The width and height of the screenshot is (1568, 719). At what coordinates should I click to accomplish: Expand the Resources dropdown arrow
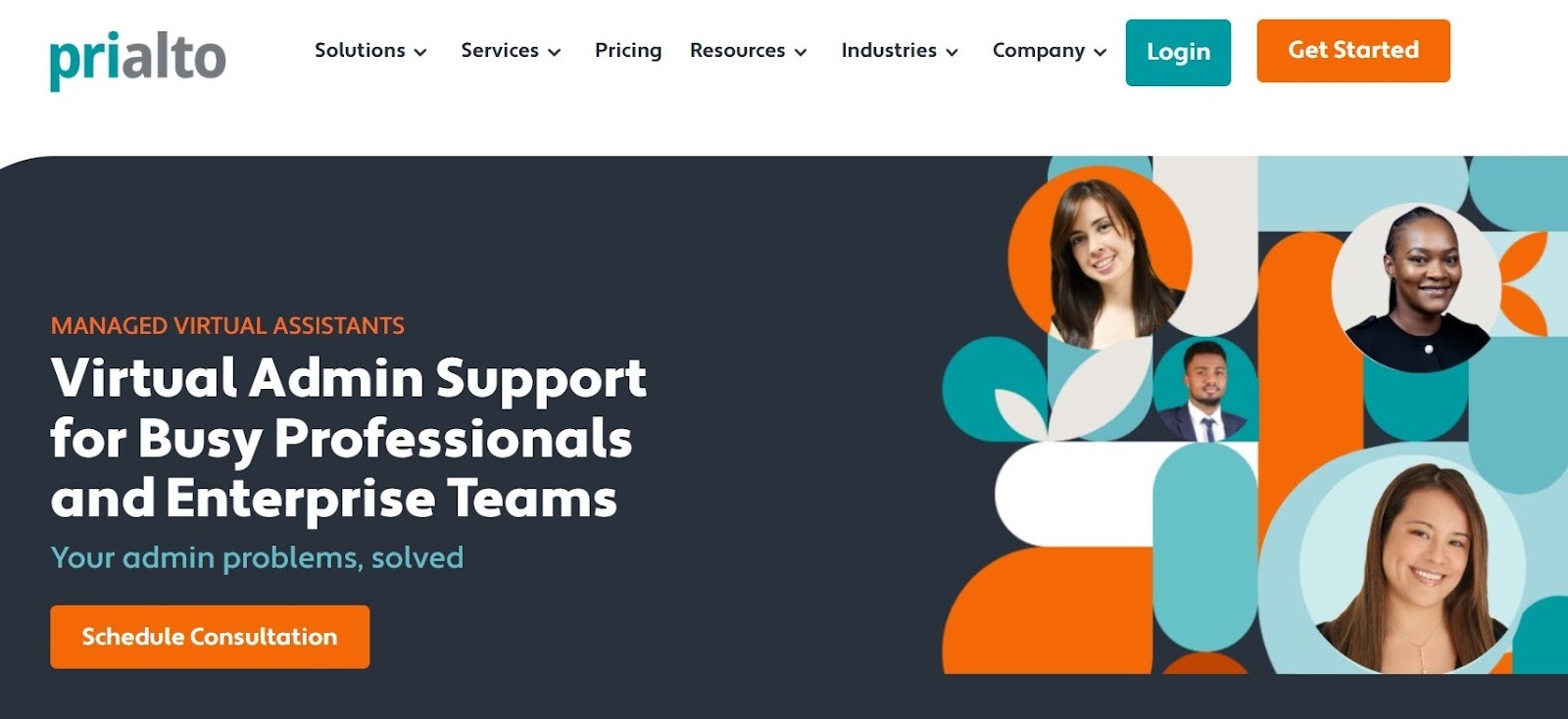801,52
